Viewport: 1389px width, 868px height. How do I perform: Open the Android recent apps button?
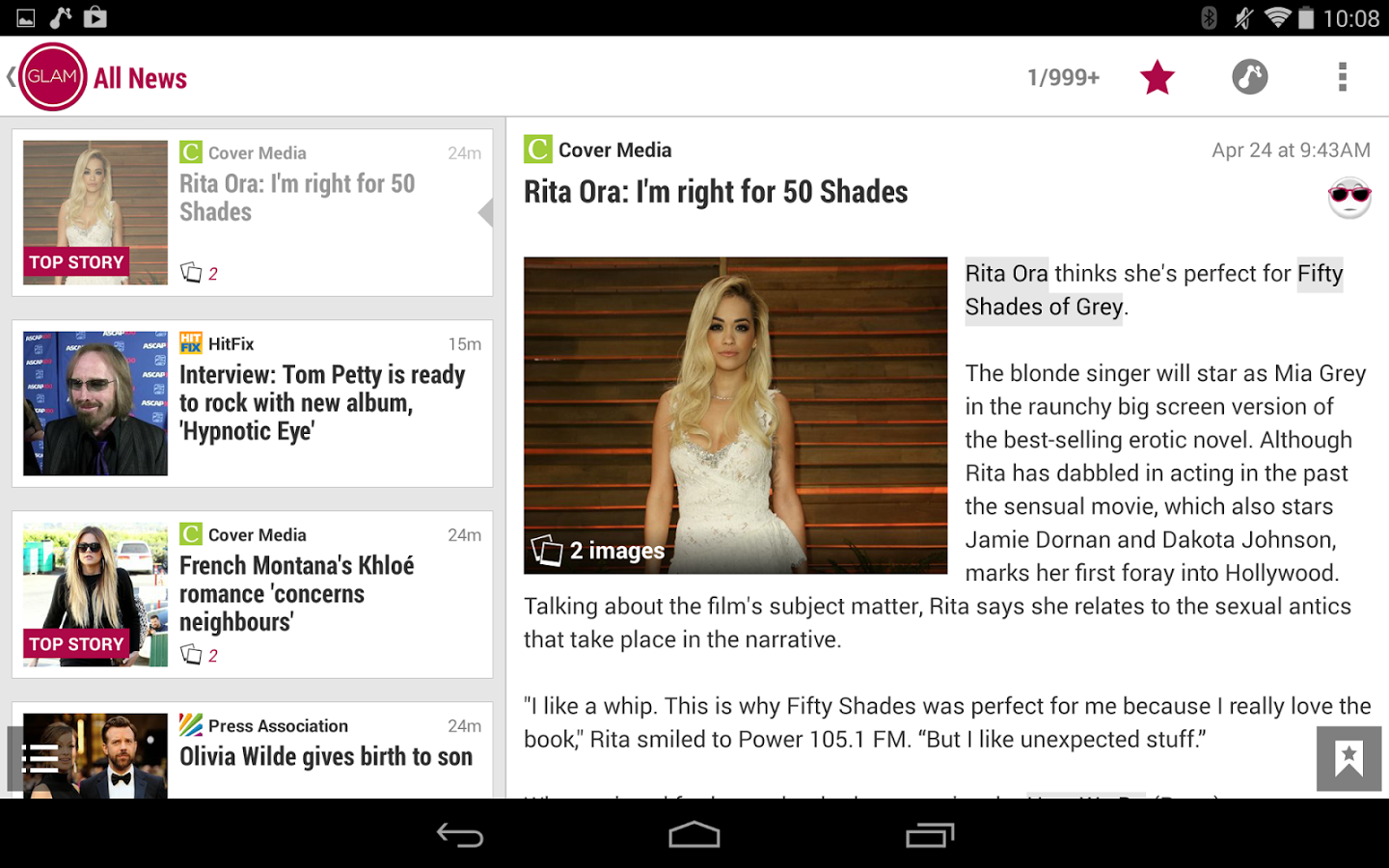[930, 834]
